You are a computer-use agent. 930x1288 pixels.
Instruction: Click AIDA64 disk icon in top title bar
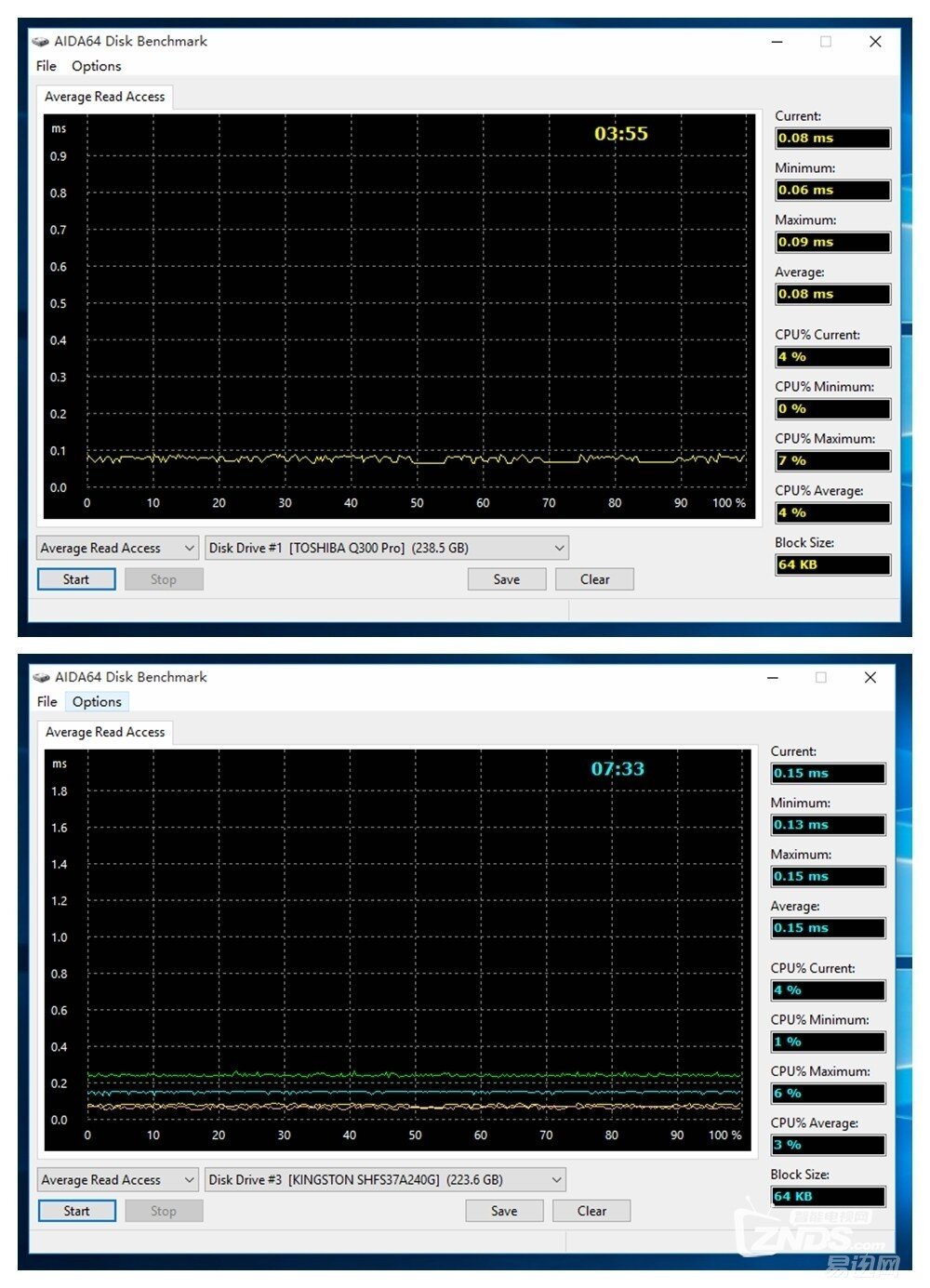pos(41,42)
